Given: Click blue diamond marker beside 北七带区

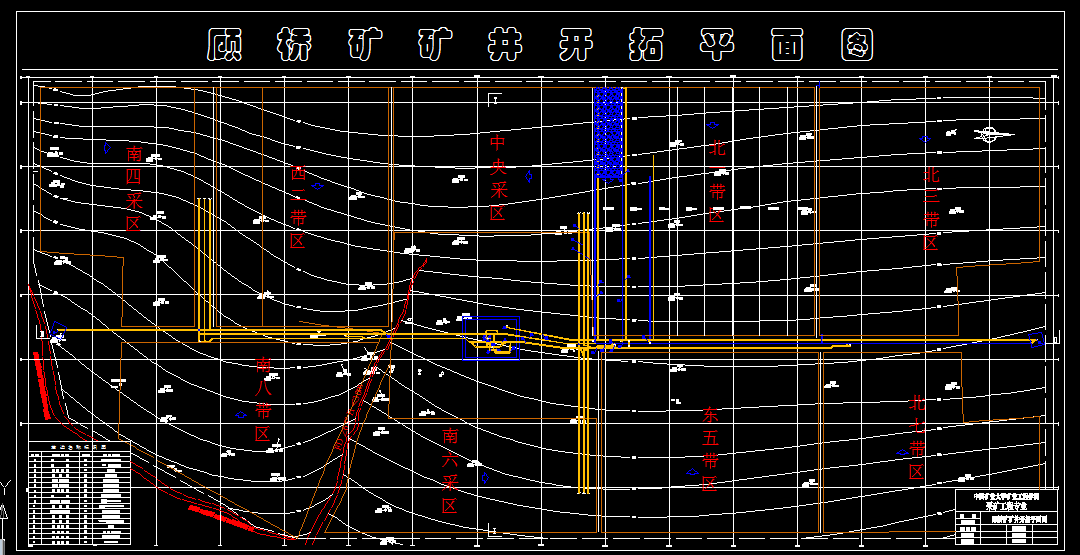Looking at the screenshot, I should [x=902, y=452].
